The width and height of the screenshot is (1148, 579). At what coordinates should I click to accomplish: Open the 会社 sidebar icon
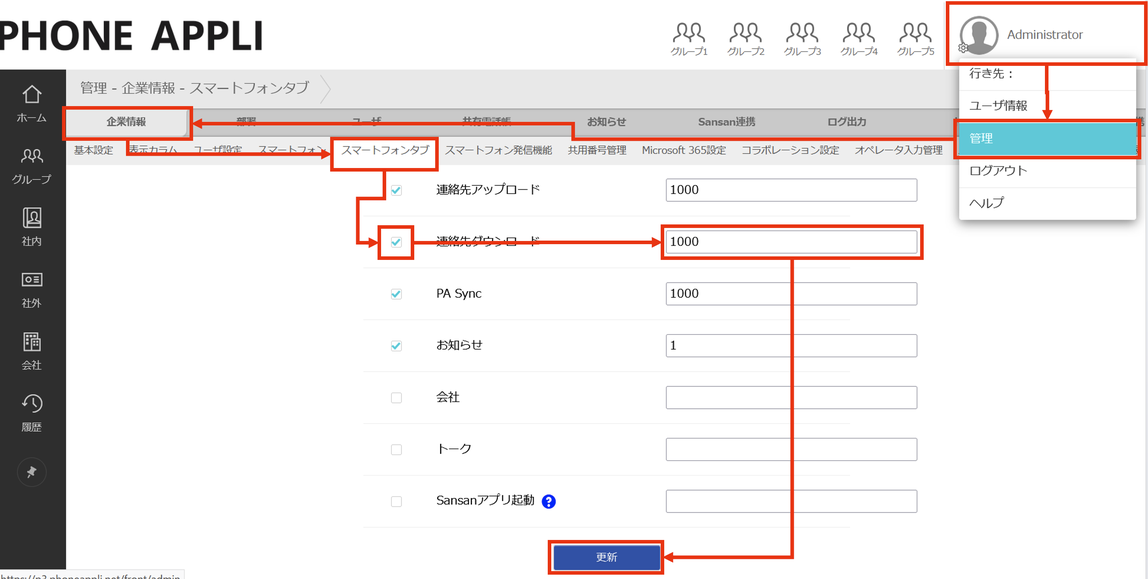31,351
